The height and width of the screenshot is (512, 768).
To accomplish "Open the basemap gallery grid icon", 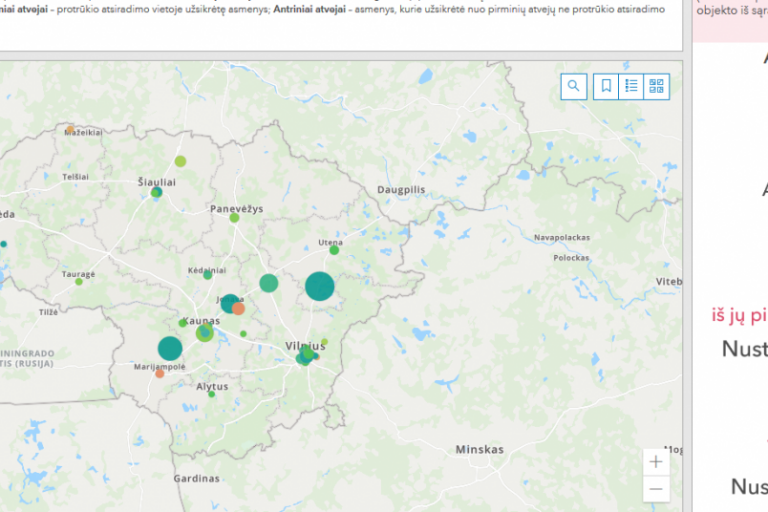I will tap(656, 87).
